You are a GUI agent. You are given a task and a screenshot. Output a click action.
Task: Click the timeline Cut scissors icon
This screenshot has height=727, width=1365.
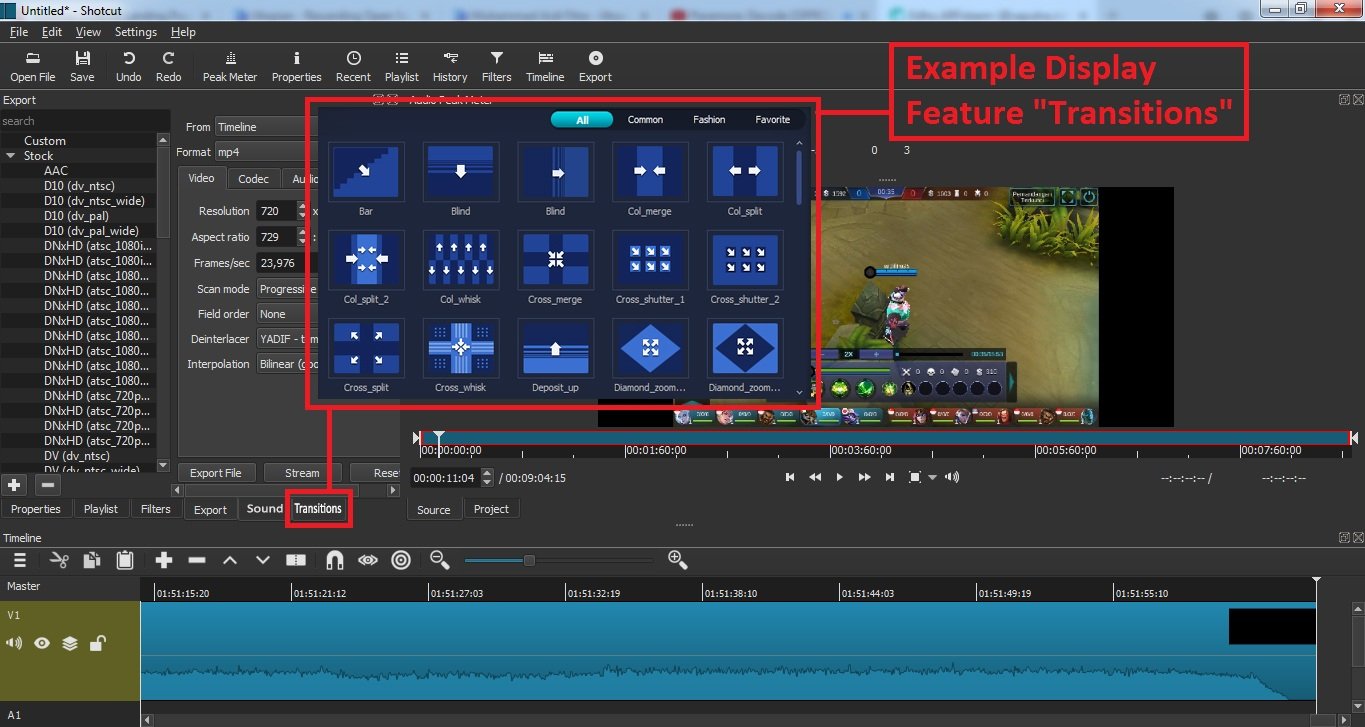click(59, 561)
